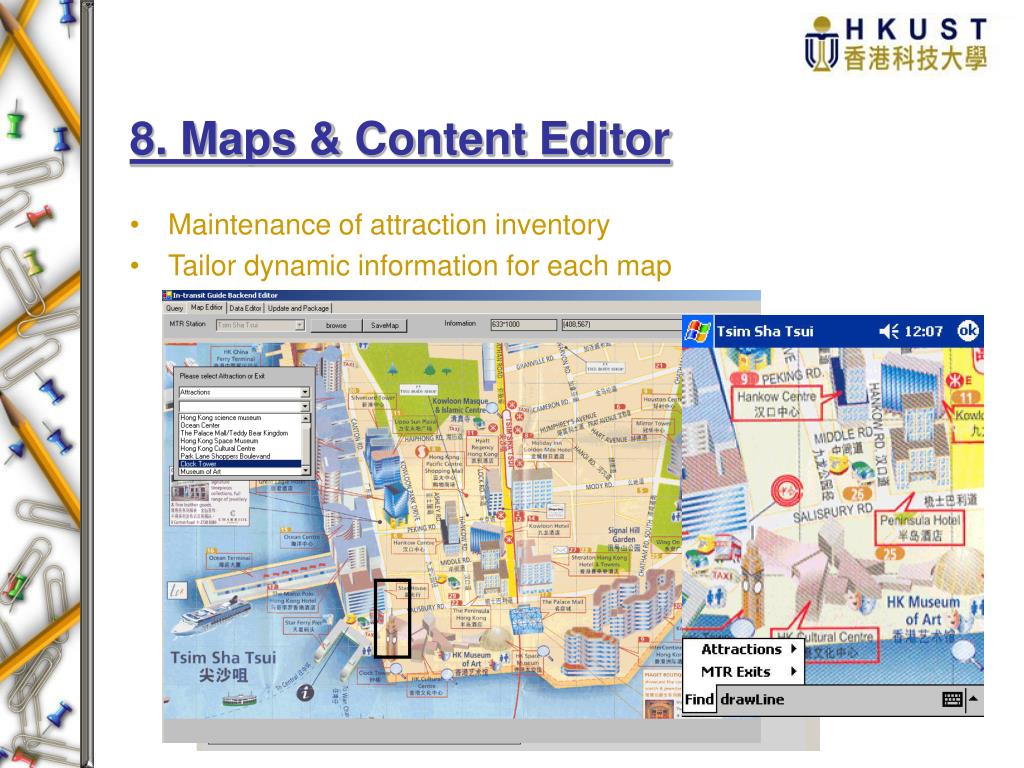The image size is (1024, 768).
Task: Click the red target marker on PDA map
Action: [786, 490]
